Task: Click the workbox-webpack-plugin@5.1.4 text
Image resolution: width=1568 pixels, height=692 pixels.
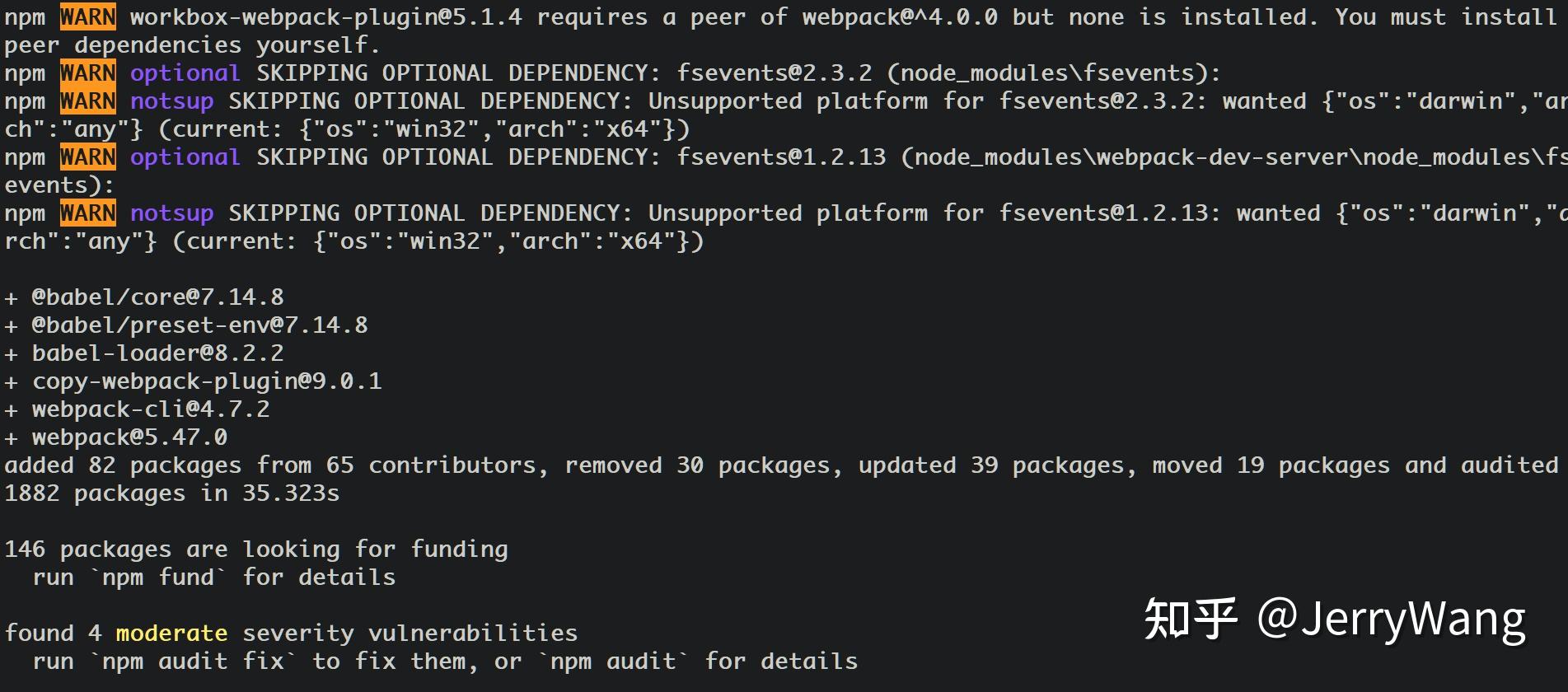Action: pyautogui.click(x=325, y=17)
